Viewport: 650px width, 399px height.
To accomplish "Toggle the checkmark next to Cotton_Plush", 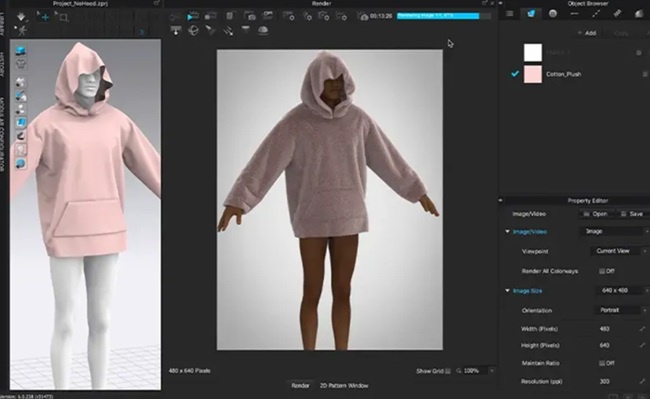I will [x=515, y=74].
